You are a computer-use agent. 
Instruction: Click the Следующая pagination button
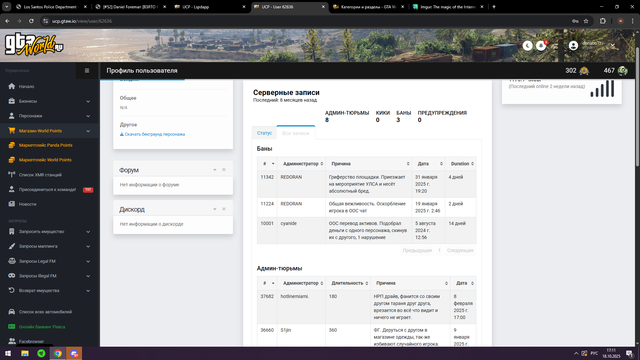pos(460,250)
